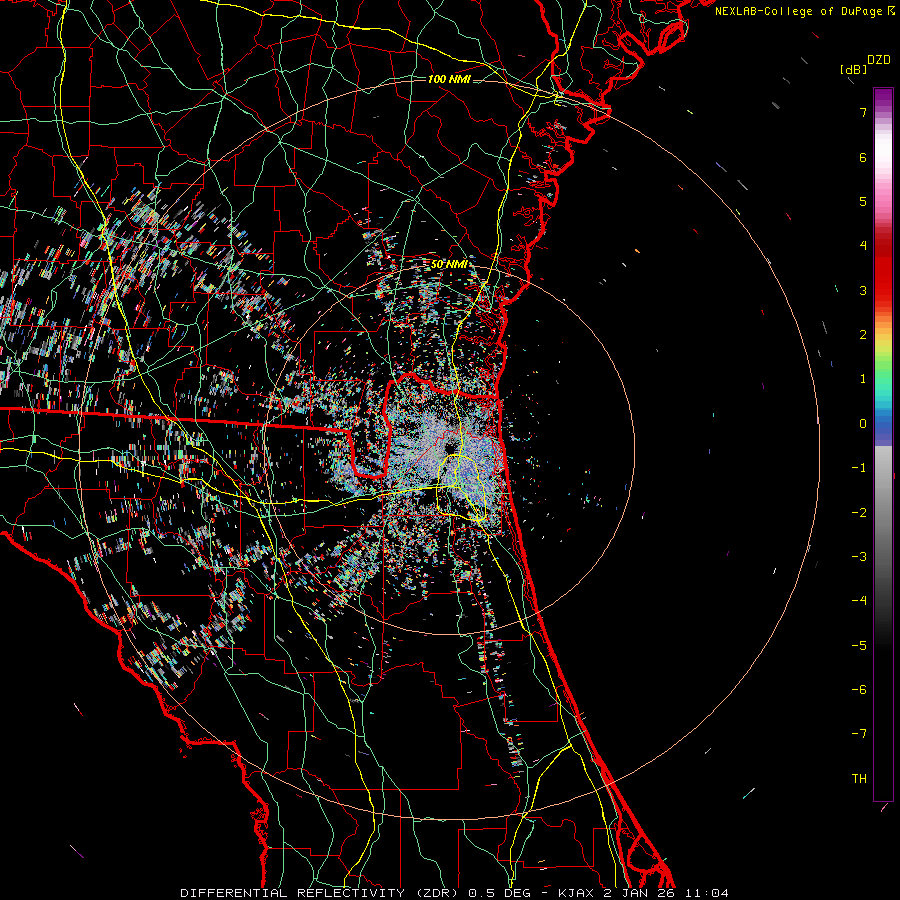The height and width of the screenshot is (900, 900).
Task: Click the -7 value on the color scale
Action: click(859, 734)
